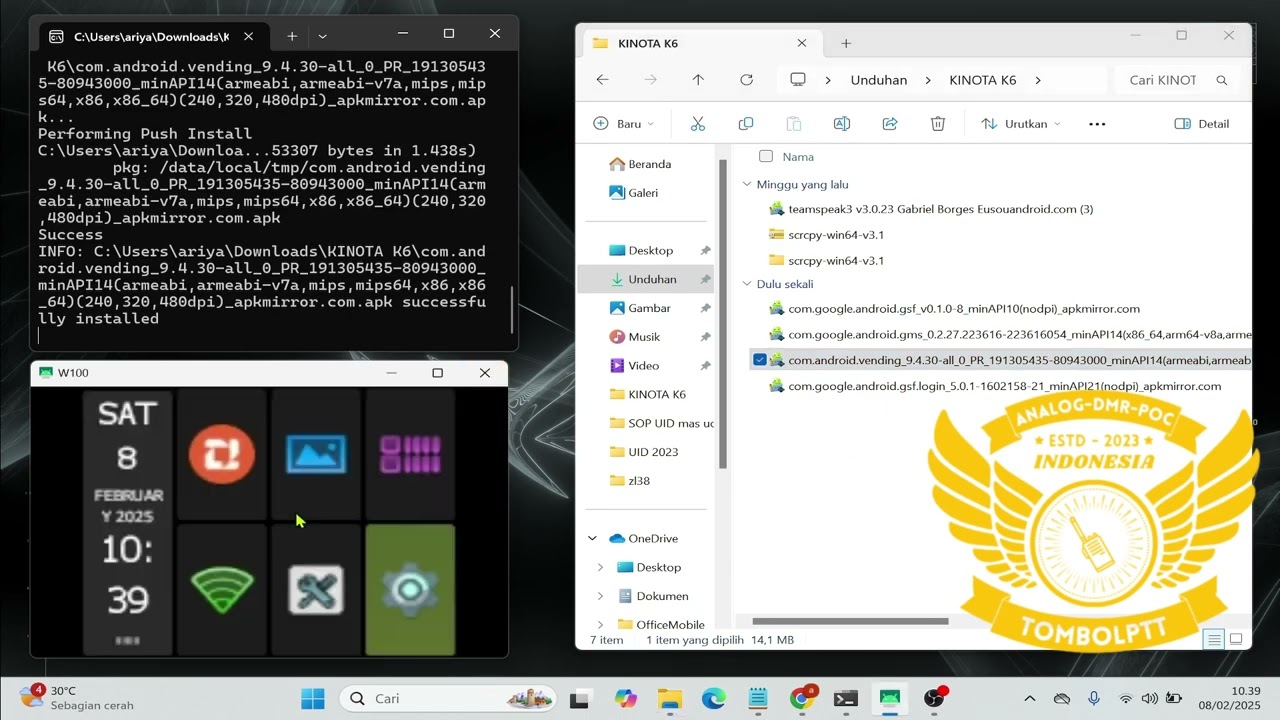Screen dimensions: 1280x720
Task: Unpin Video from quick access
Action: [x=705, y=366]
